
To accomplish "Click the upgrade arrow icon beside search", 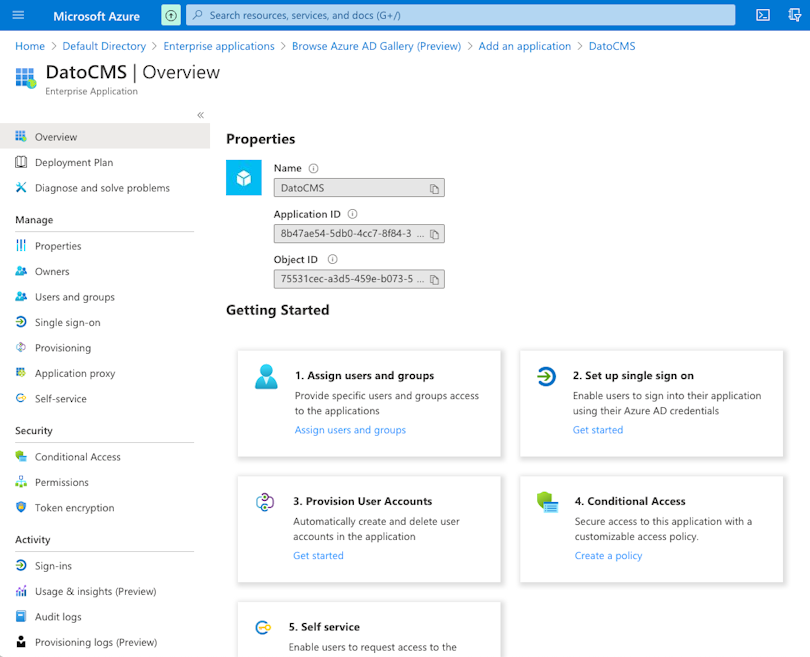I will 171,15.
